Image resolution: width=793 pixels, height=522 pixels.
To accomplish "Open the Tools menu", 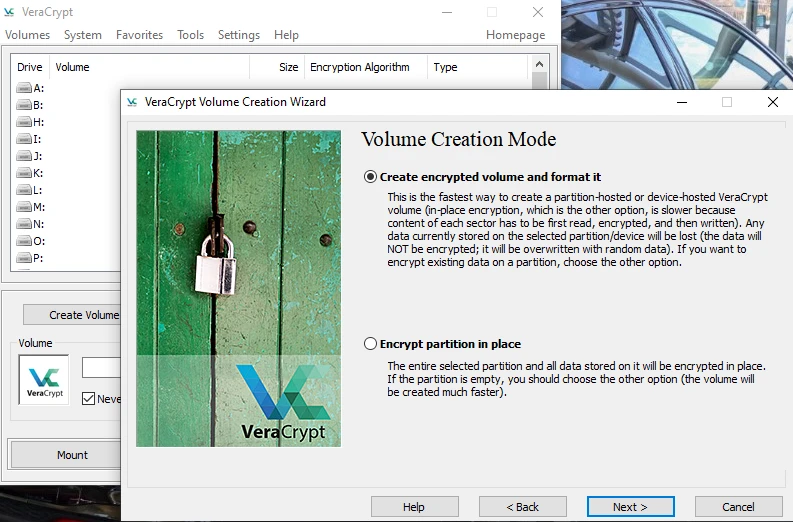I will [190, 35].
